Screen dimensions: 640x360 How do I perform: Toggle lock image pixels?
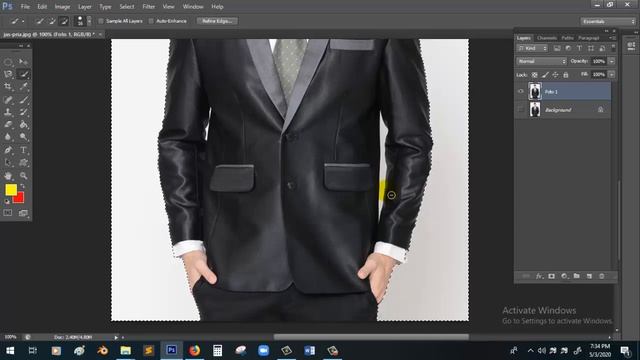point(545,75)
